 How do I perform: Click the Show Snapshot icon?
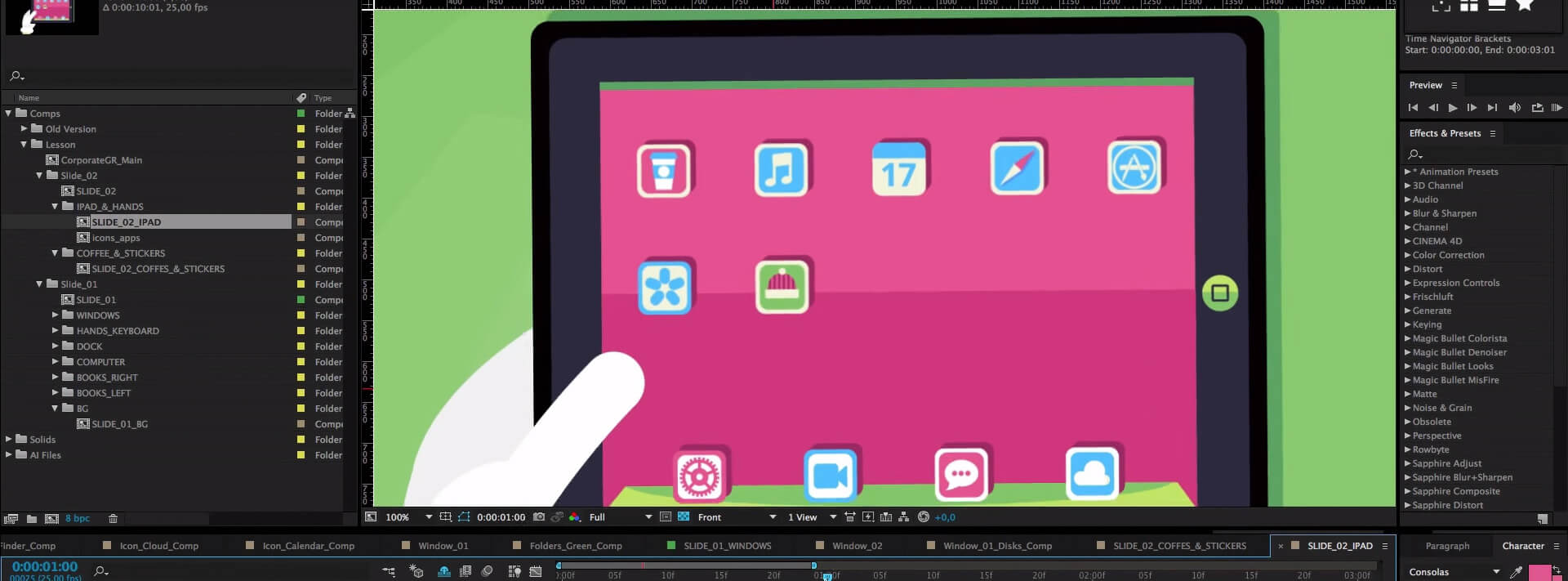[x=557, y=517]
